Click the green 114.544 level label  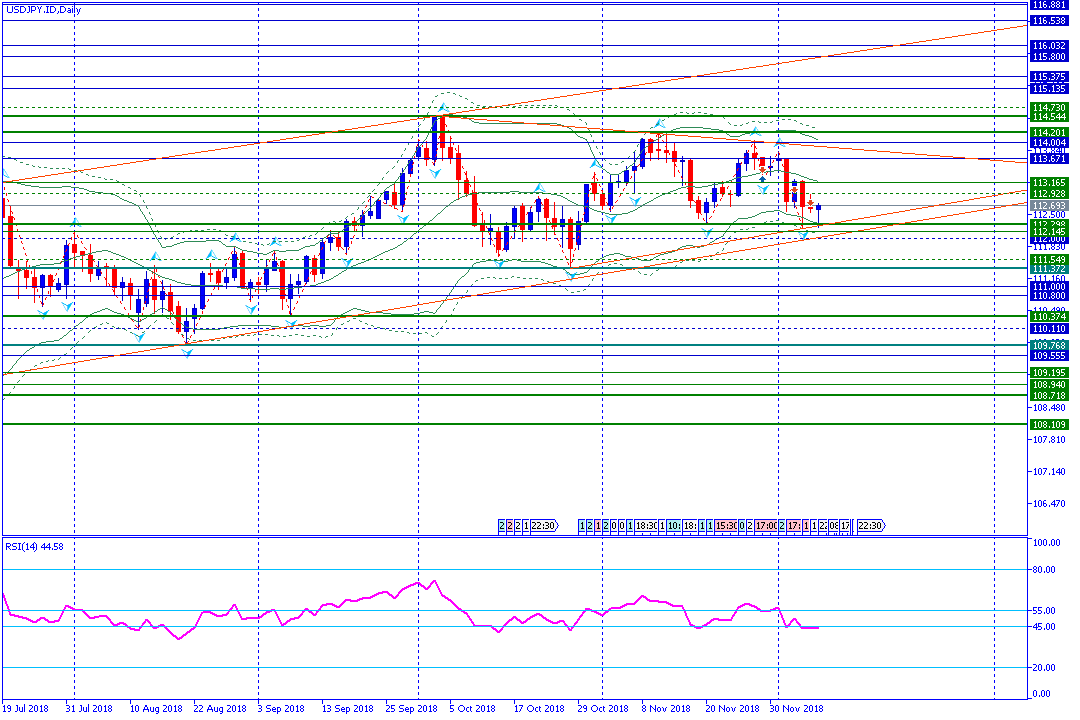pos(1048,116)
